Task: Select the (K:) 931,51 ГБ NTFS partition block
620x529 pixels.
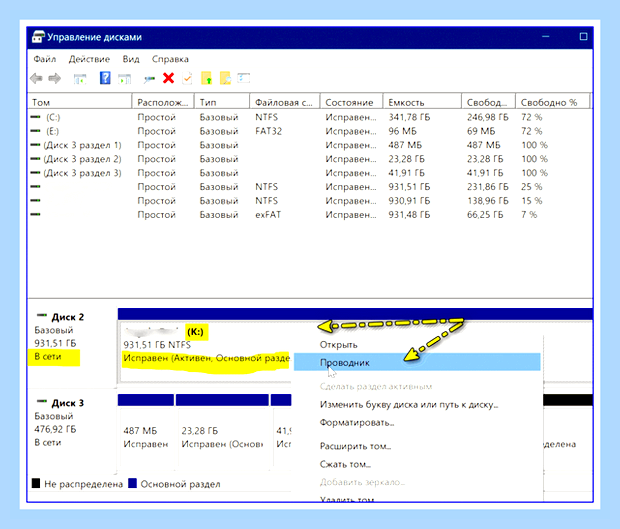Action: pos(206,351)
